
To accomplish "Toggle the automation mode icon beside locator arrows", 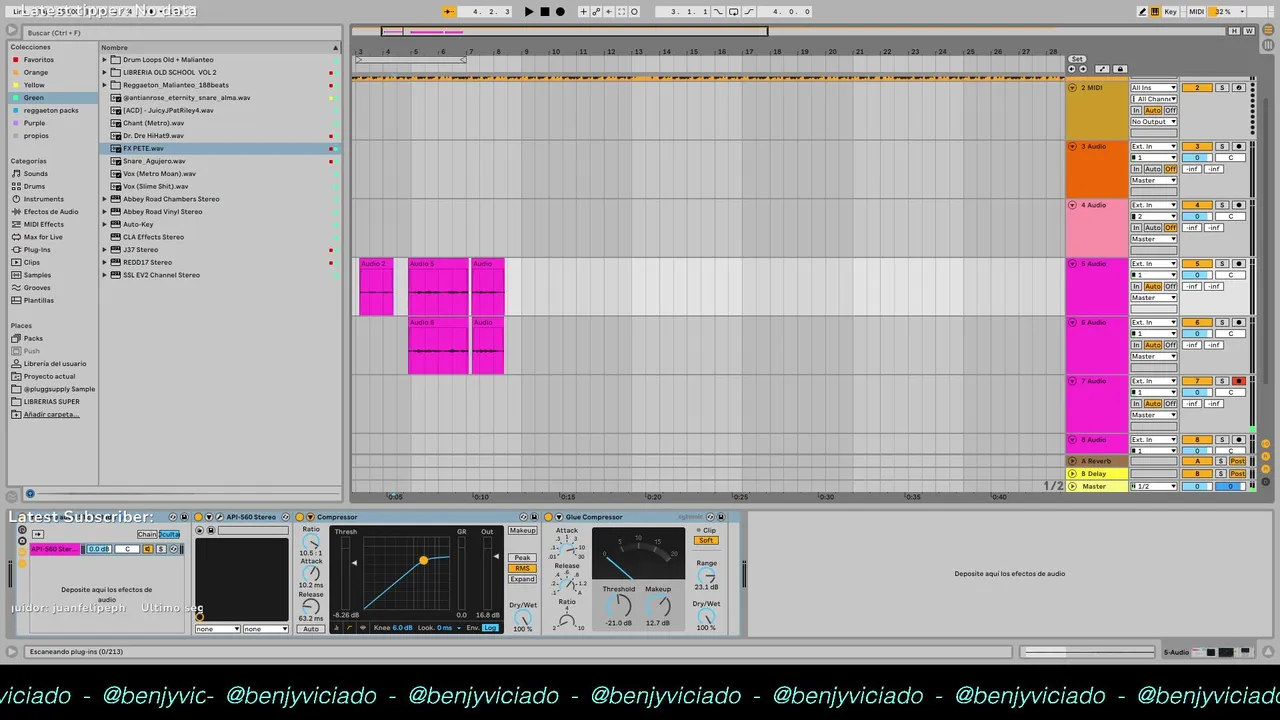I will point(1102,69).
